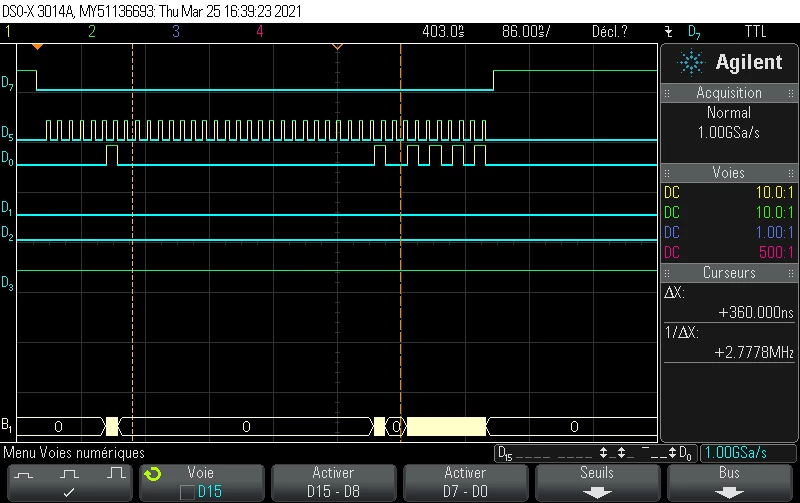Image resolution: width=800 pixels, height=503 pixels.
Task: Click the 1/ΔX +2.7778MHz value
Action: point(754,353)
